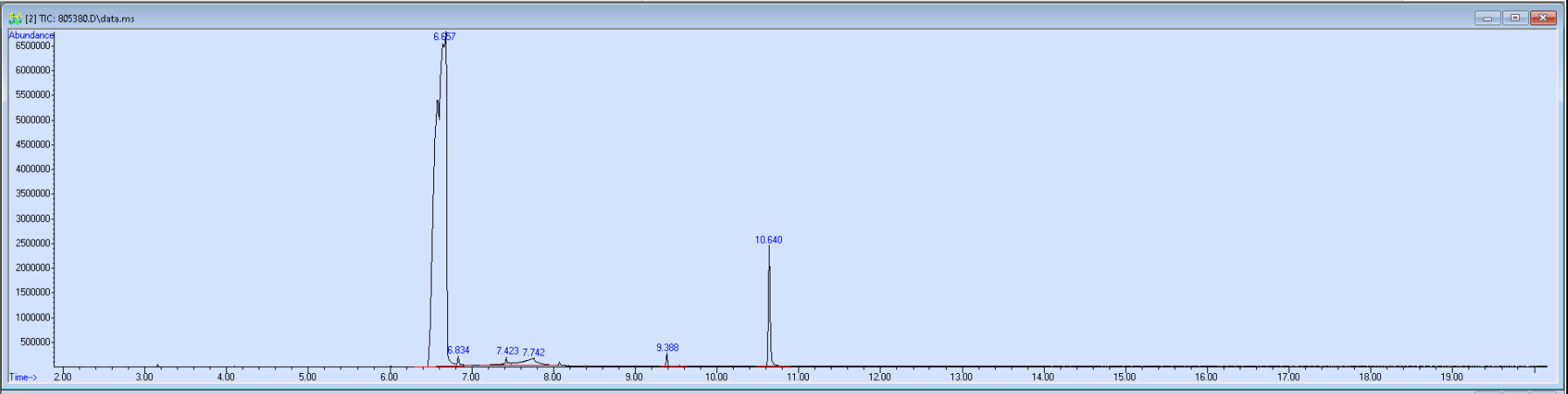
Task: Click the 6500000 abundance tick value
Action: (x=33, y=45)
